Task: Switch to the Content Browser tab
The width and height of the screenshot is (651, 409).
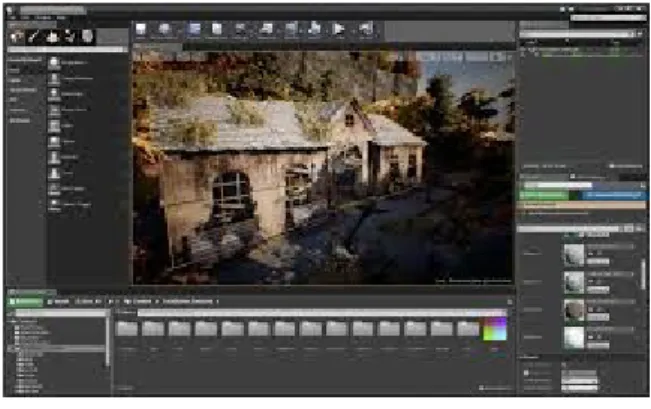Action: pos(32,292)
